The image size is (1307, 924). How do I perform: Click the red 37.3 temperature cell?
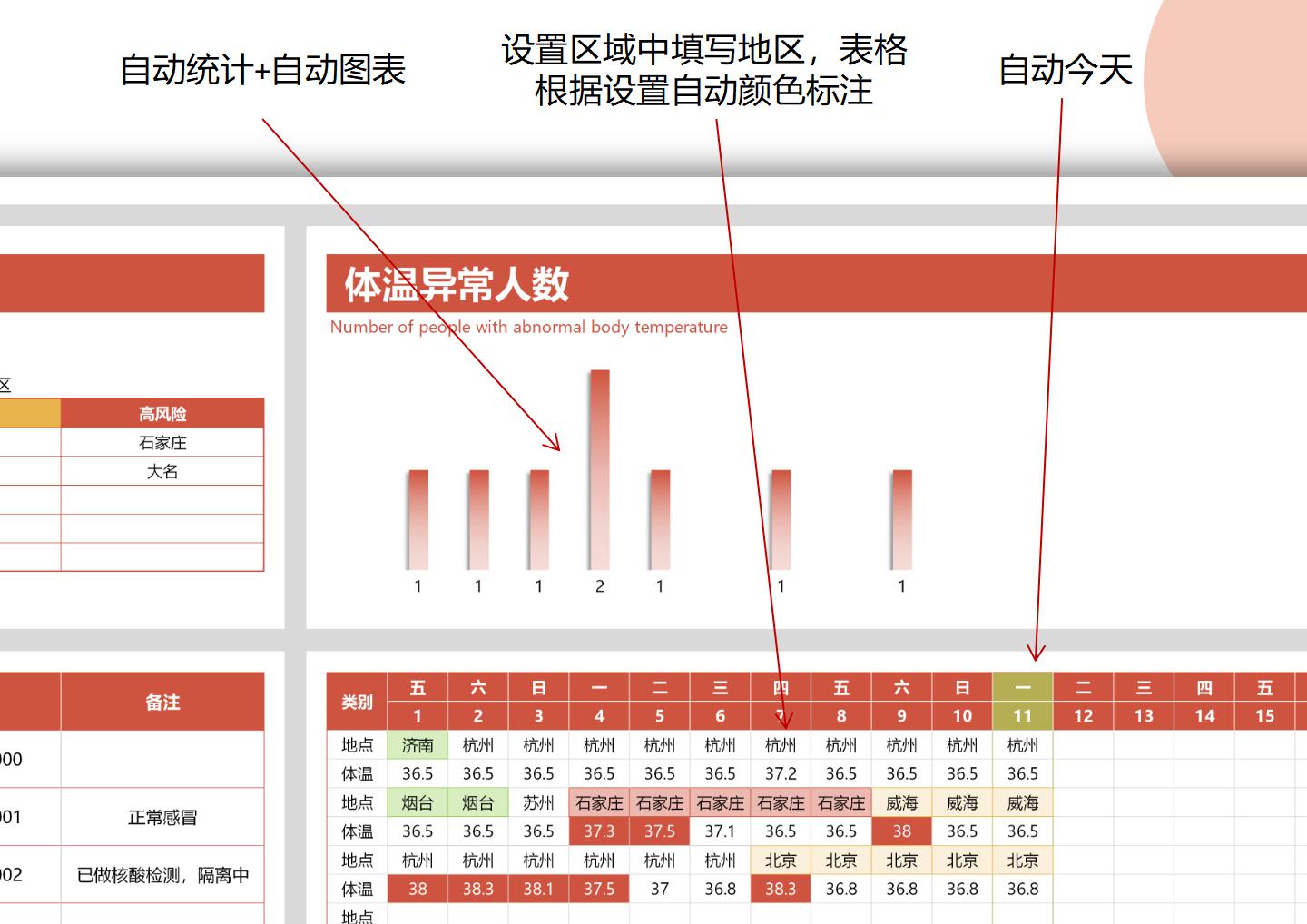click(599, 831)
